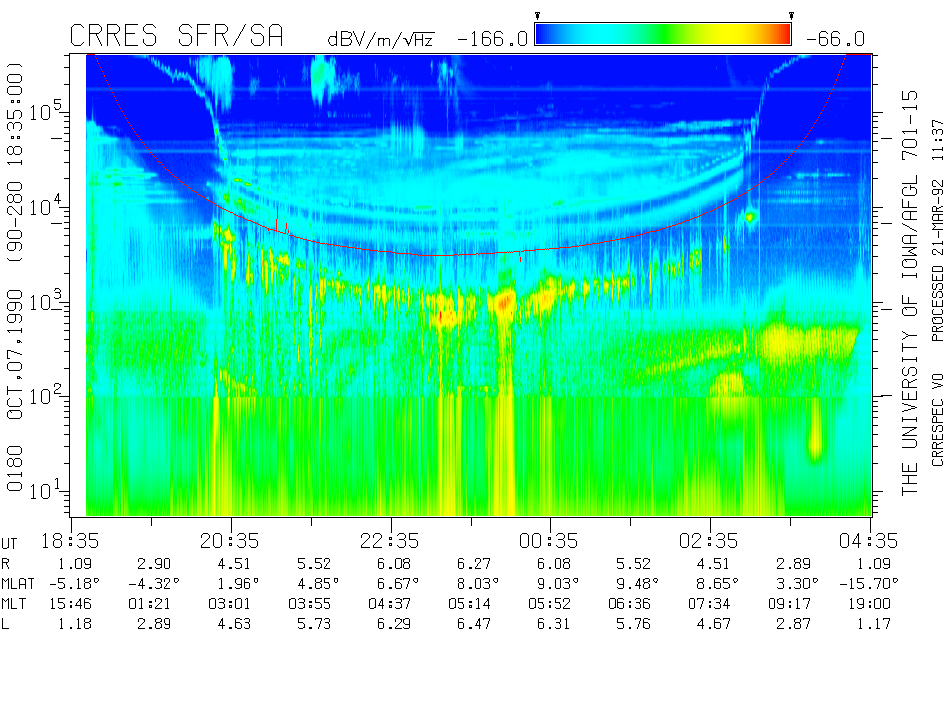Click the CRRES SFR/SA plot title
Screen dimensions: 945x720
coord(176,37)
